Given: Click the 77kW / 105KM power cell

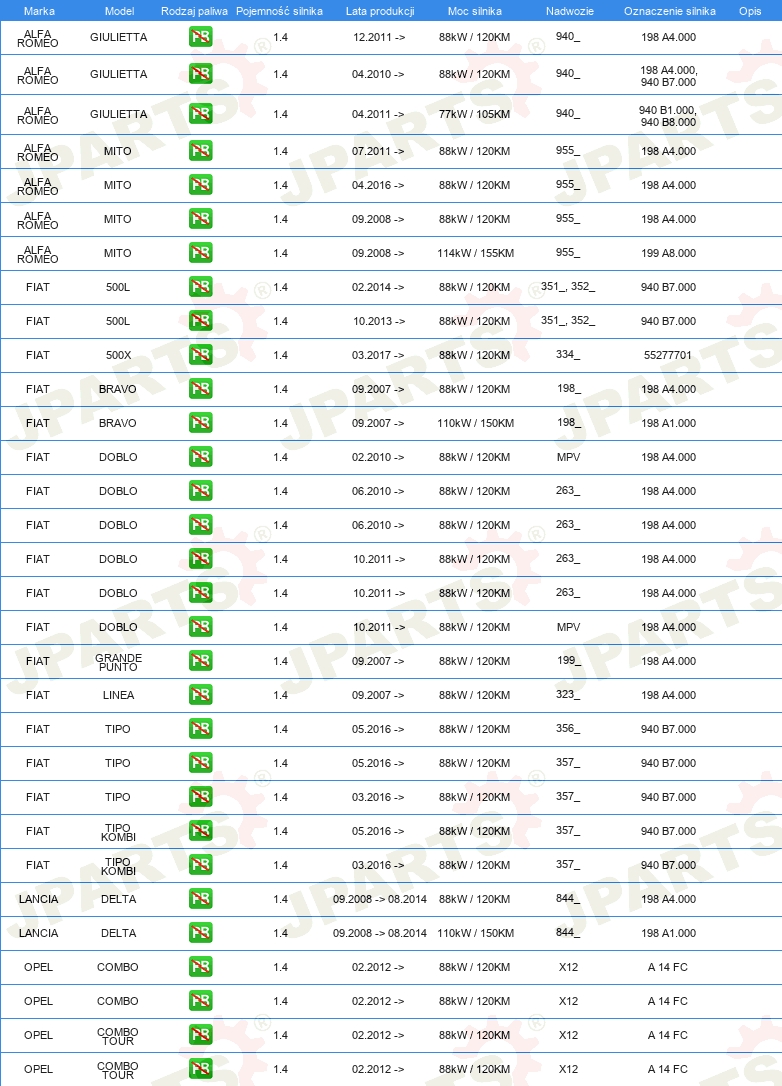Looking at the screenshot, I should tap(474, 114).
